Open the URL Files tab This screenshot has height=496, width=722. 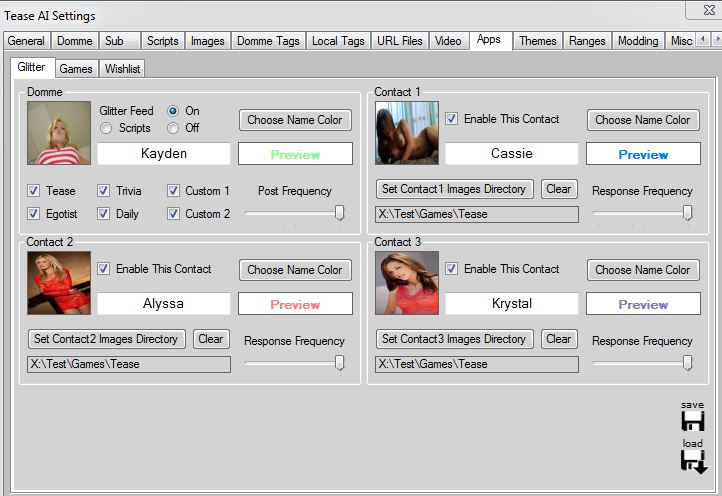tap(400, 41)
